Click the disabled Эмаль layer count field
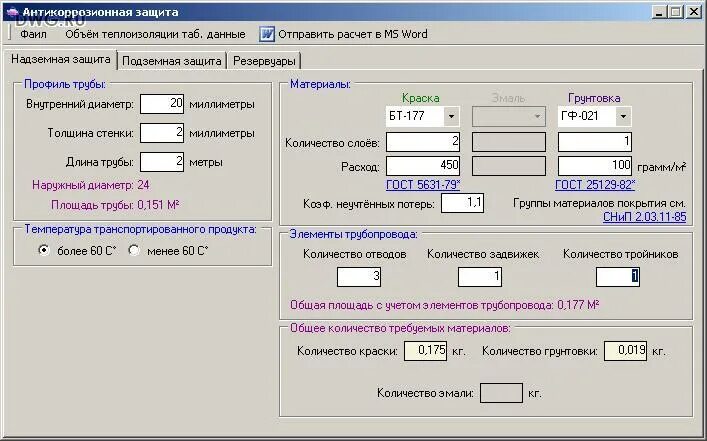This screenshot has height=441, width=707. 509,142
